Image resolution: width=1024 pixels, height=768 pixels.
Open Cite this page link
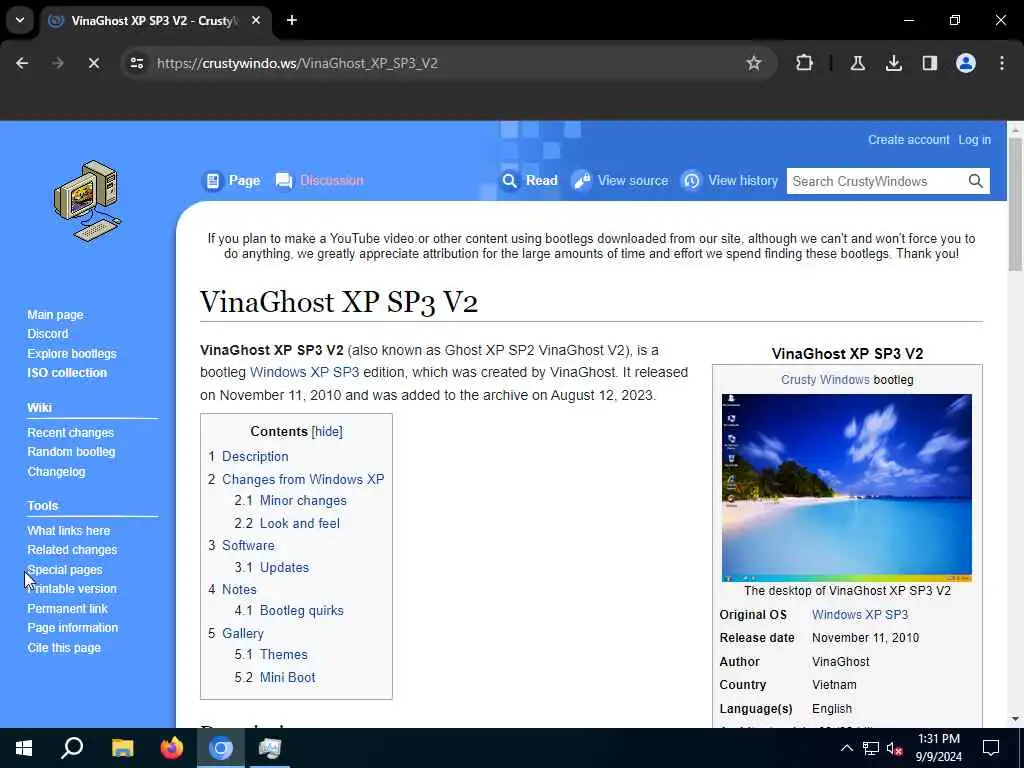[64, 648]
